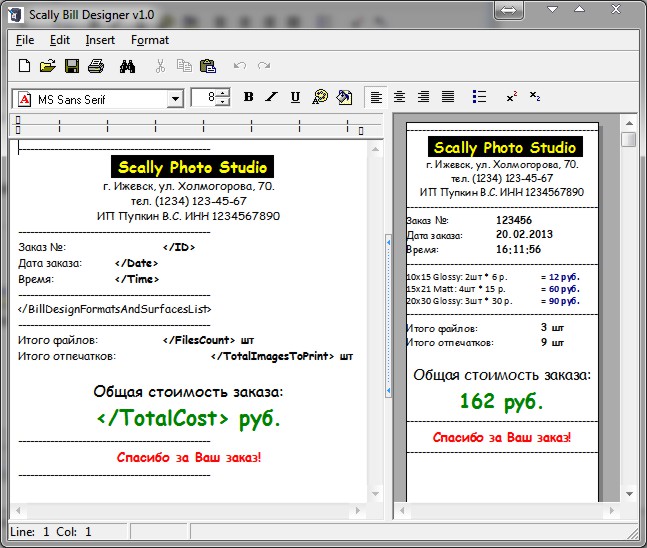647x548 pixels.
Task: Save the bill with the floppy icon
Action: 72,66
